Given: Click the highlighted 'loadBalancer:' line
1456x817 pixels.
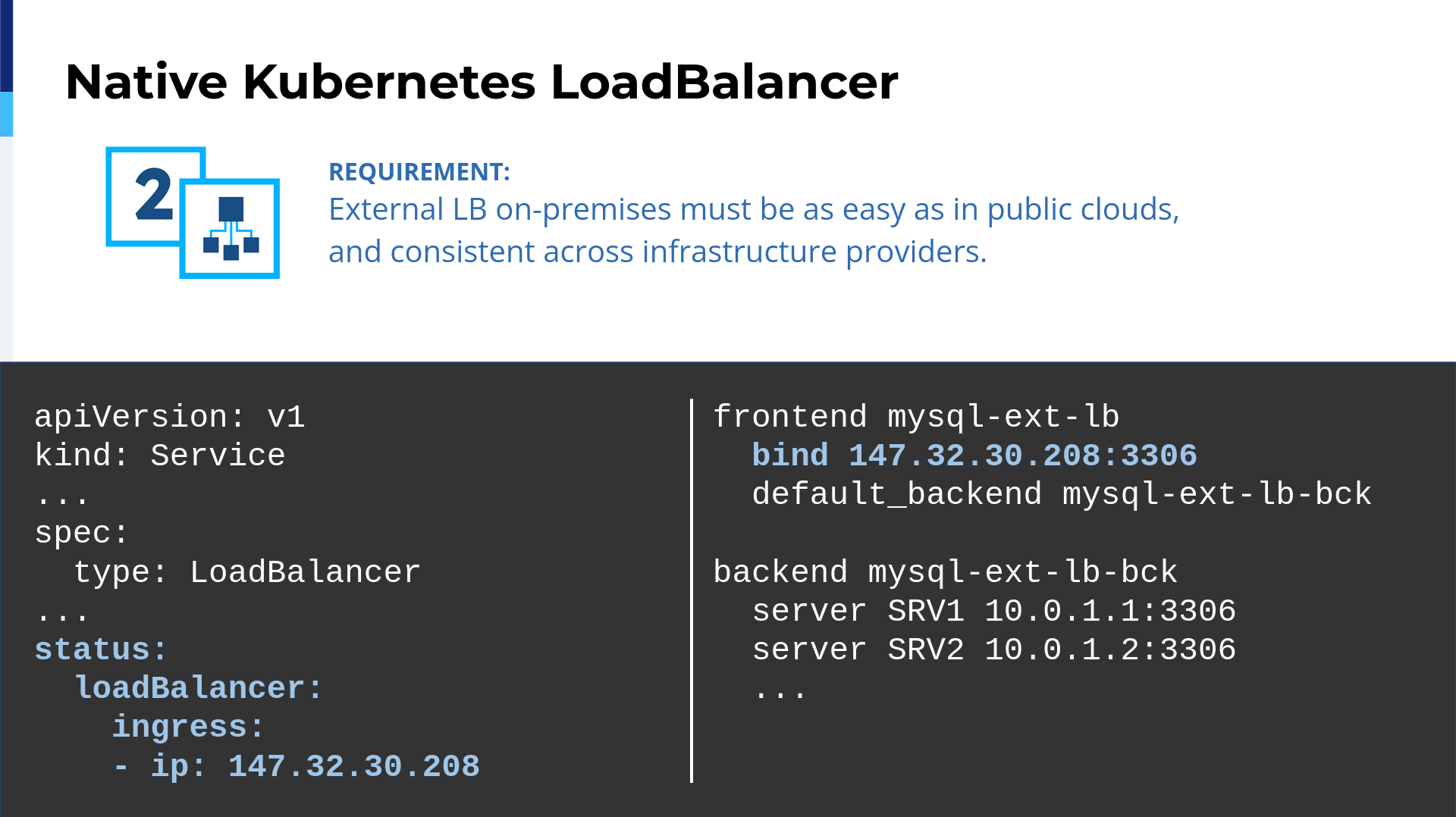Looking at the screenshot, I should click(199, 688).
